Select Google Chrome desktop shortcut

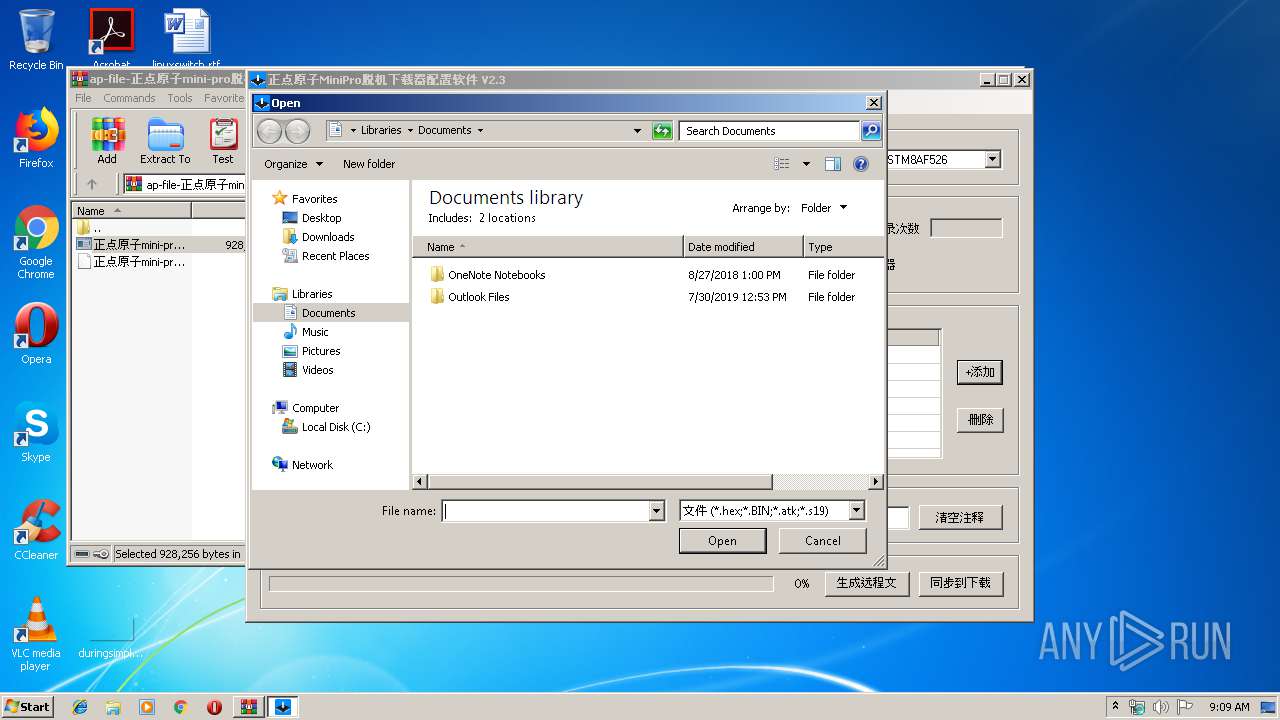click(x=36, y=242)
